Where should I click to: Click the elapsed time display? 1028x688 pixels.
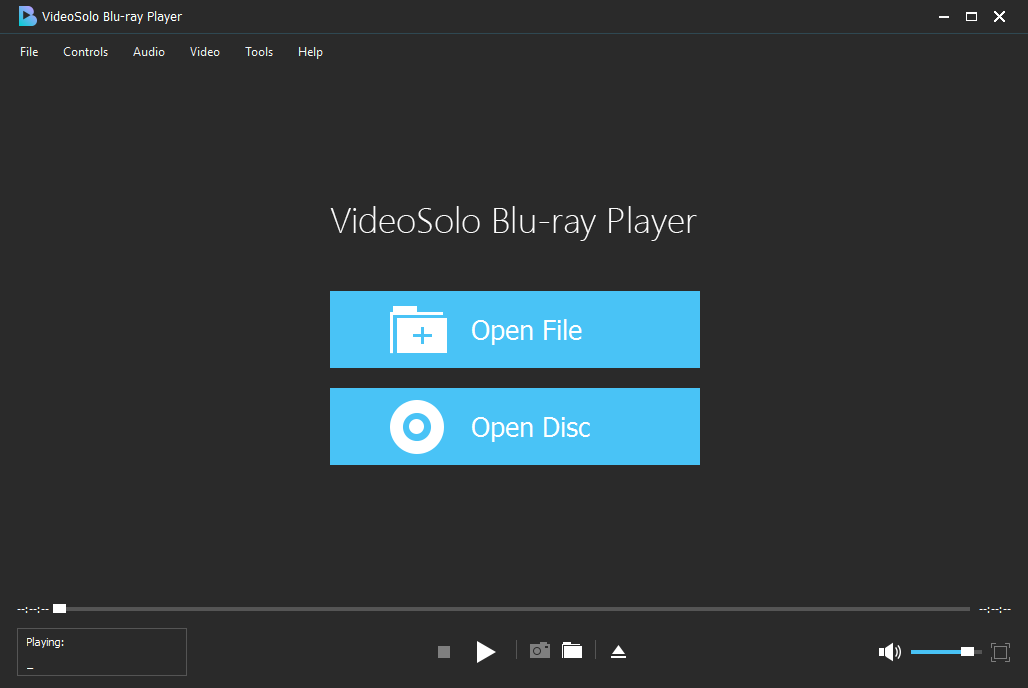[33, 609]
